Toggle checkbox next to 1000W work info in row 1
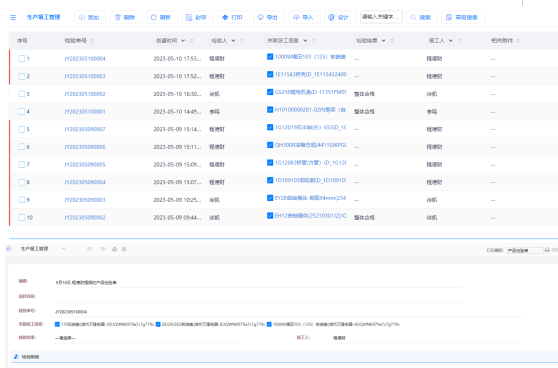The height and width of the screenshot is (368, 558). (270, 57)
